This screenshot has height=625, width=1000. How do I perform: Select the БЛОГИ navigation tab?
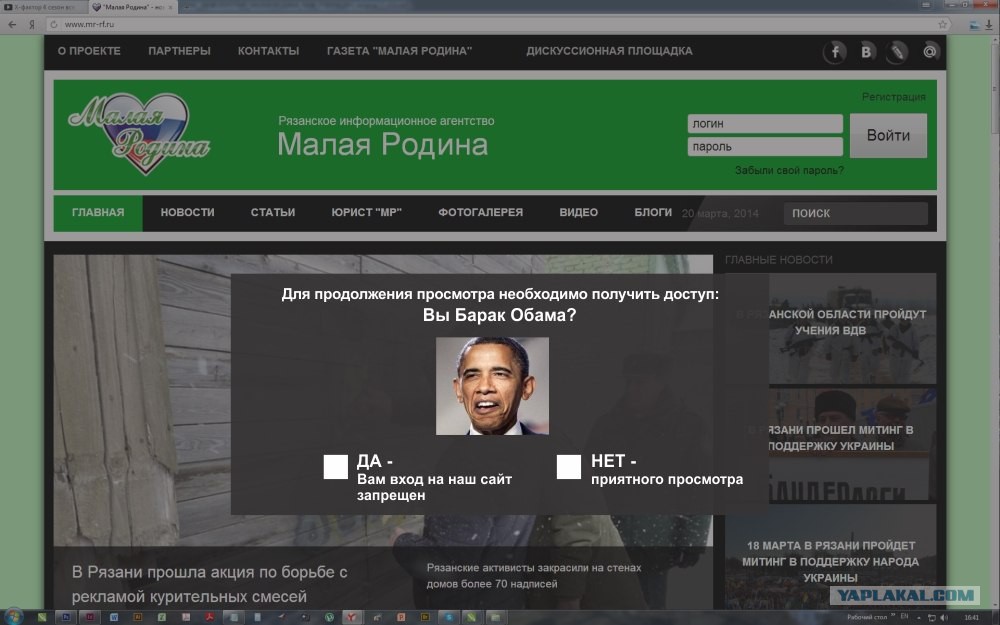tap(653, 213)
